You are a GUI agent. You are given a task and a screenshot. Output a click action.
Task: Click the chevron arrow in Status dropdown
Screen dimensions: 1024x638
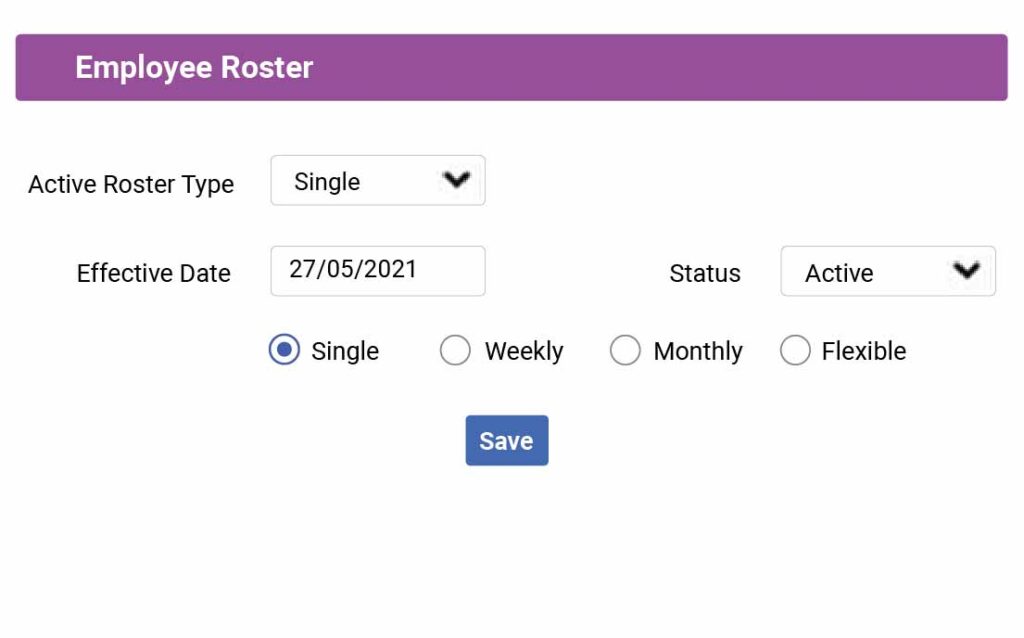(x=966, y=270)
